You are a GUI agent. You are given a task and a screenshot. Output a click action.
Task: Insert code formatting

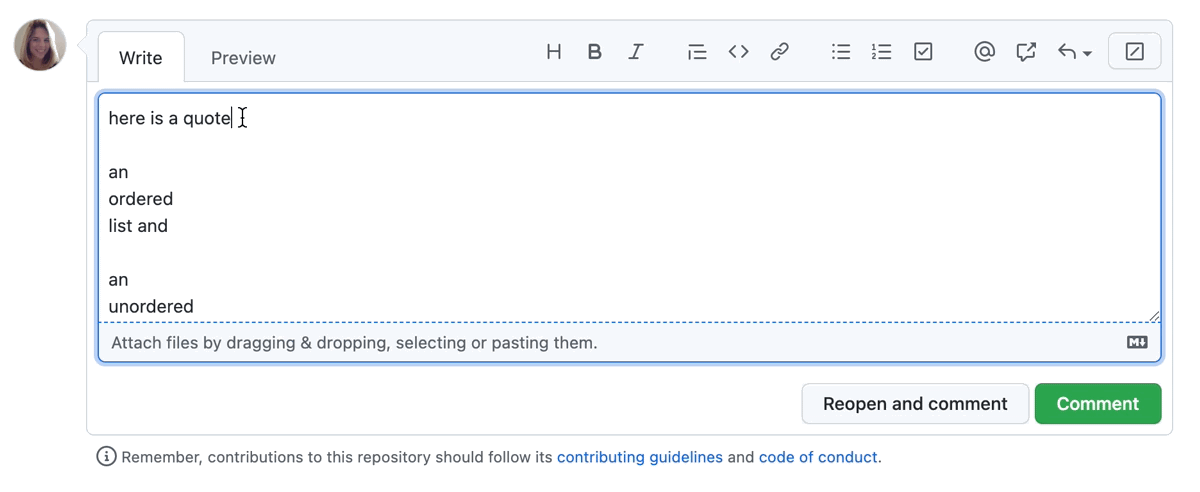[739, 52]
